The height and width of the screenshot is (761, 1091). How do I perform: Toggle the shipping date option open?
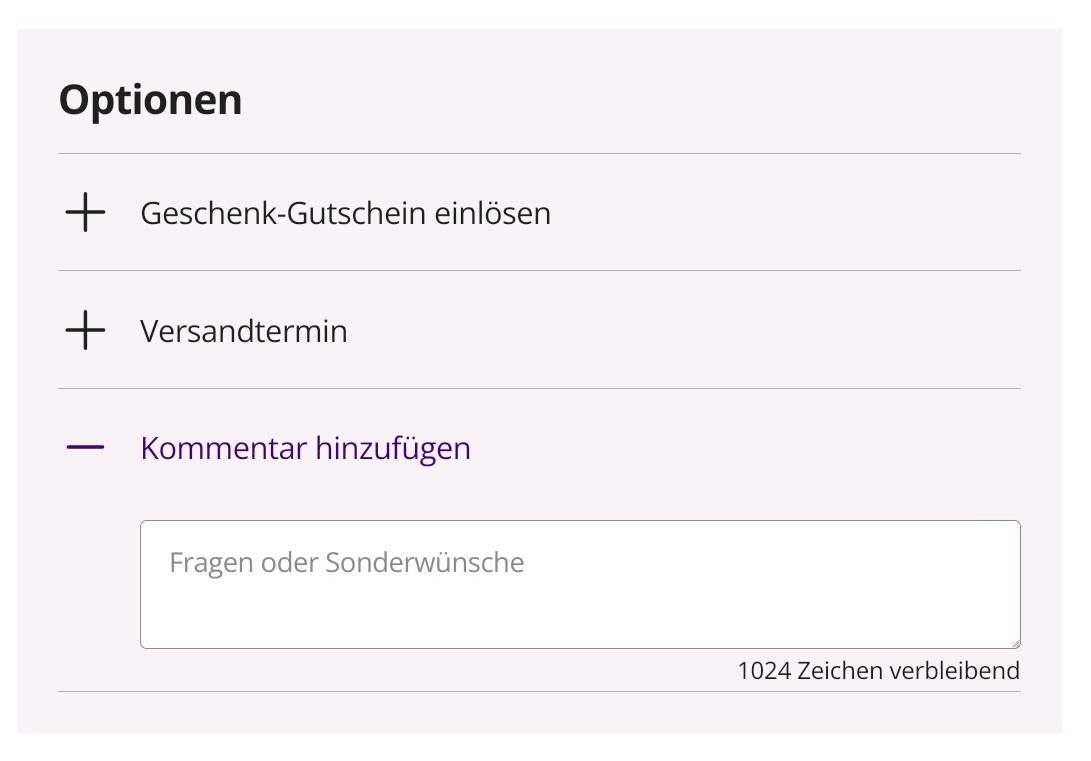tap(243, 331)
